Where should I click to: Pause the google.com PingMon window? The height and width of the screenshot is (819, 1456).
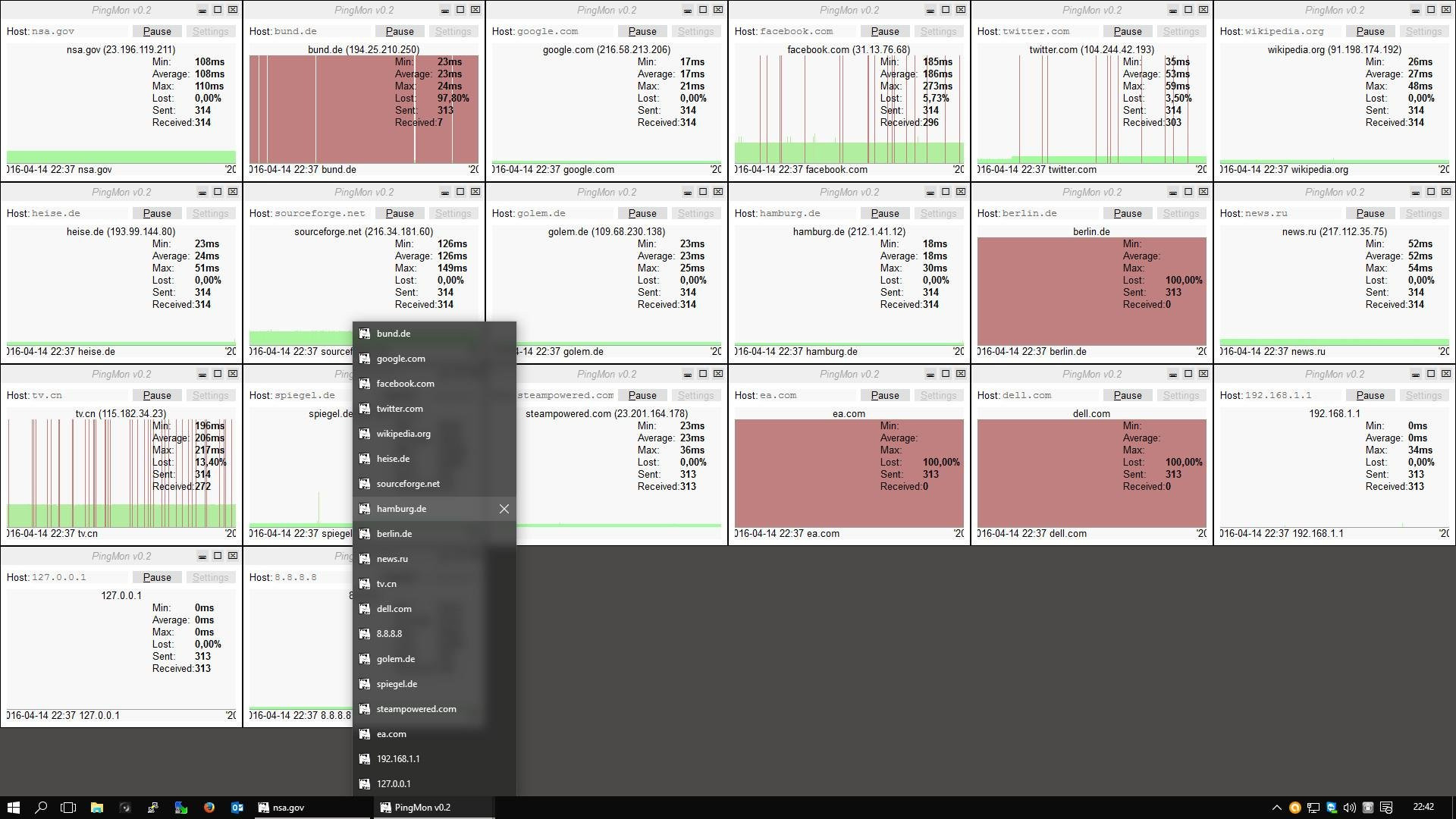(x=642, y=32)
